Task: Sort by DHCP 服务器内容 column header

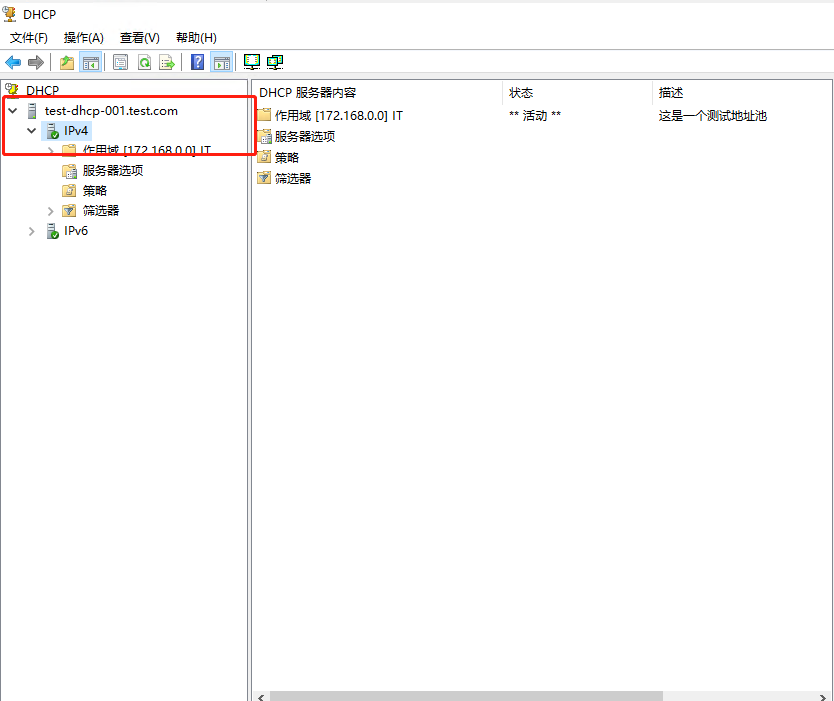Action: (x=378, y=93)
